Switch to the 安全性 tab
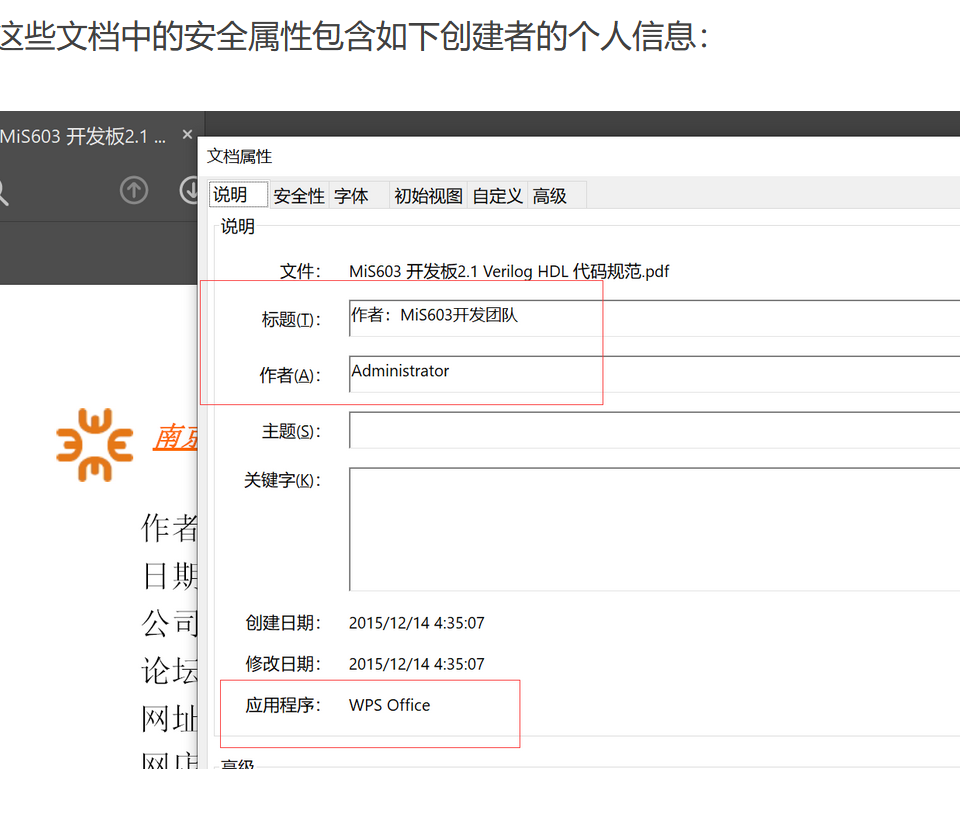 [299, 196]
